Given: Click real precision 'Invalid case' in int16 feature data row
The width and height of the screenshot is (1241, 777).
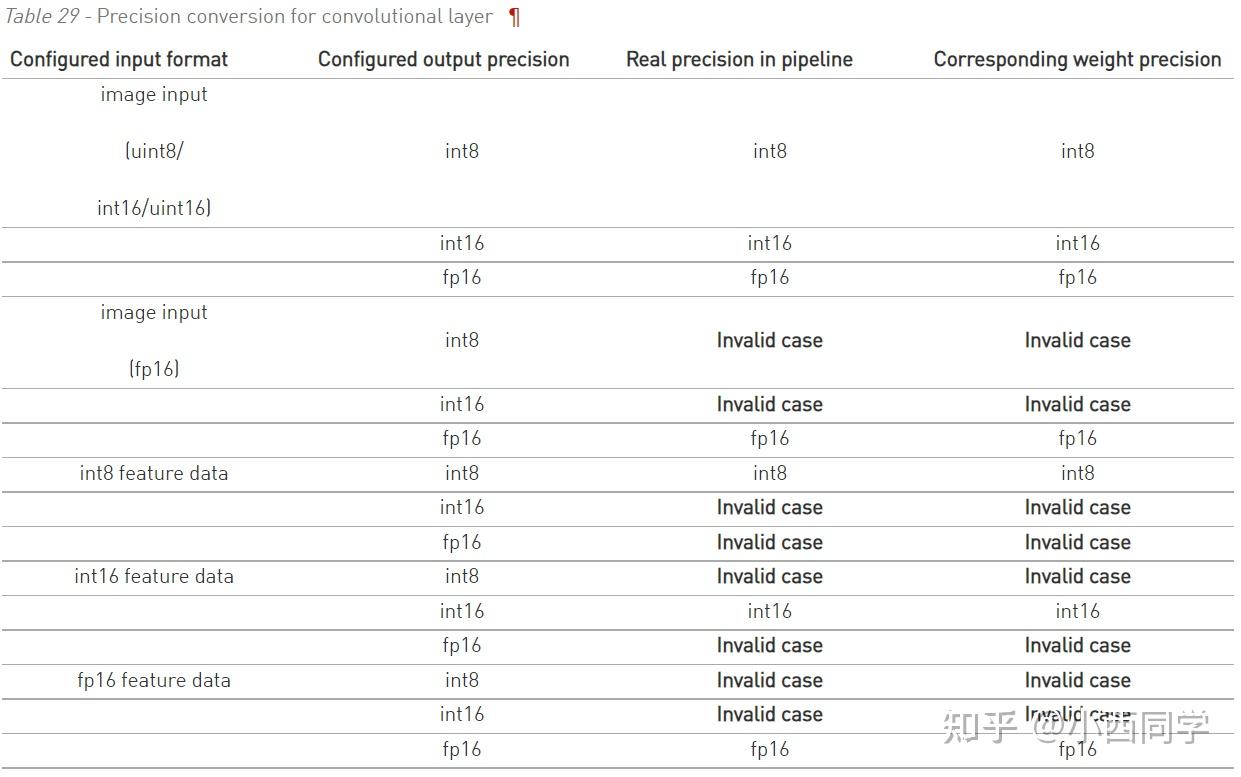Looking at the screenshot, I should [769, 576].
